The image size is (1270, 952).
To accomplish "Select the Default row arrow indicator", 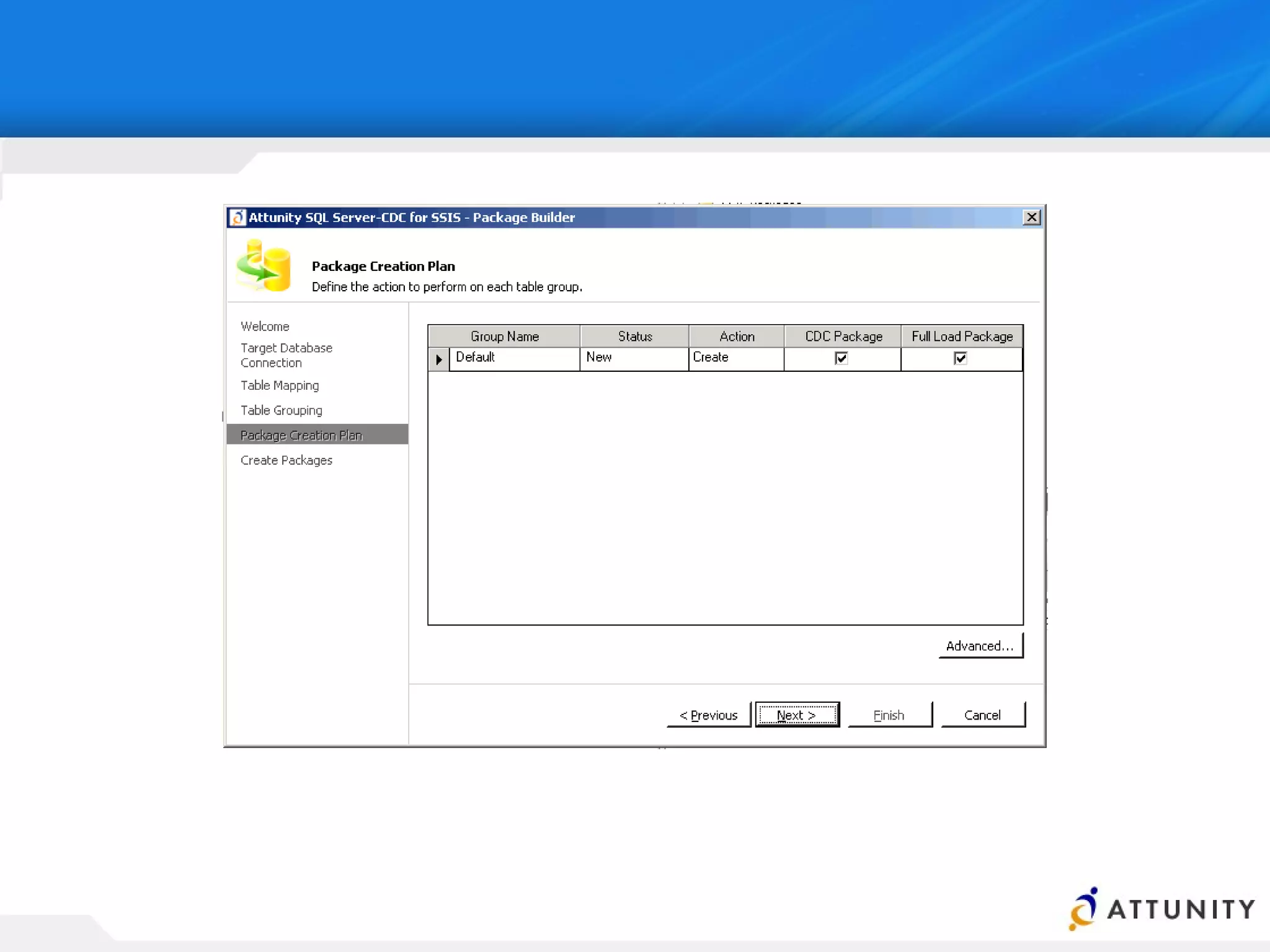I will point(438,359).
